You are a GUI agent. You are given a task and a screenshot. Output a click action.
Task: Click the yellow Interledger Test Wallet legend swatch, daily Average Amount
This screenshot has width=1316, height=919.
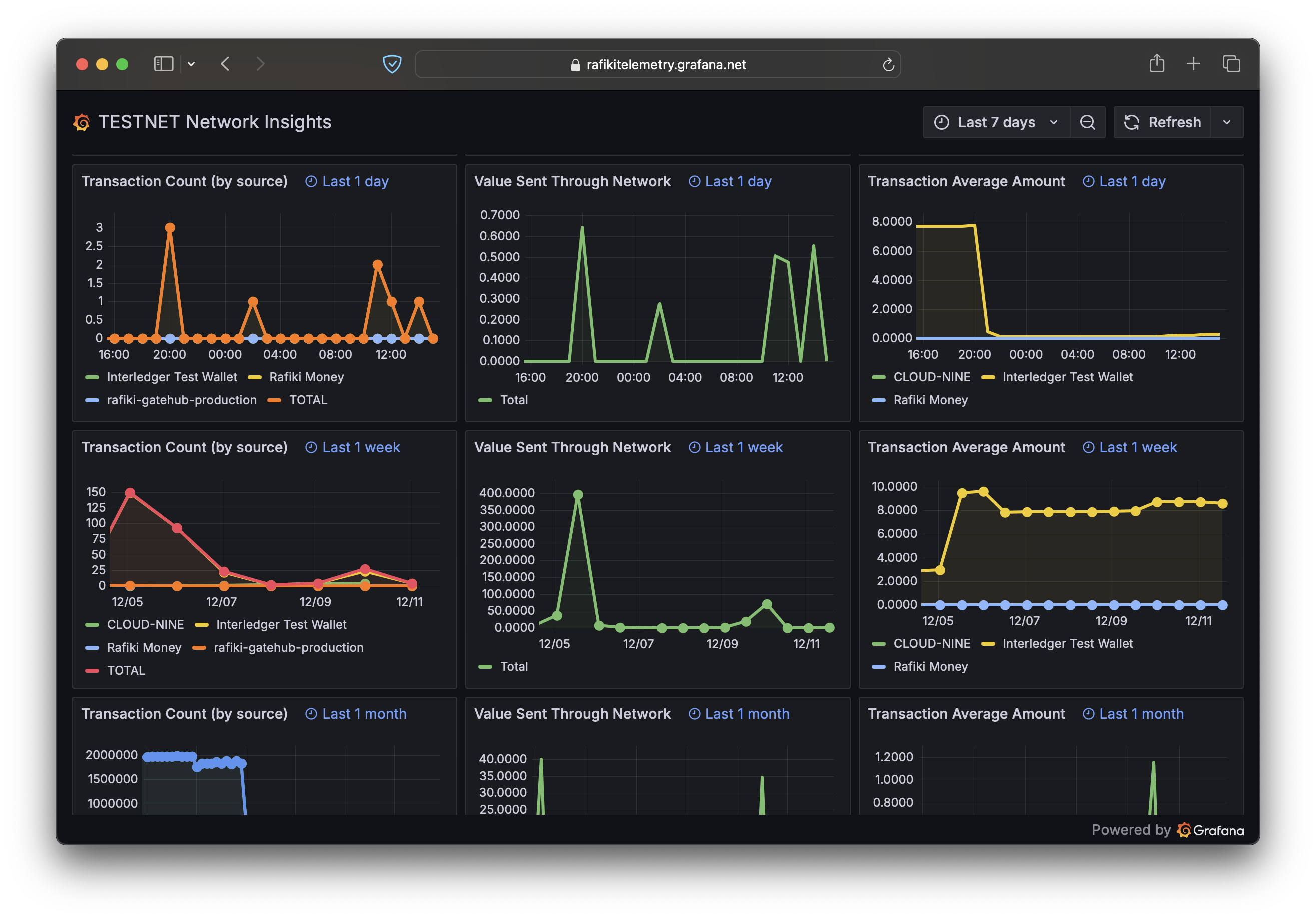tap(988, 377)
